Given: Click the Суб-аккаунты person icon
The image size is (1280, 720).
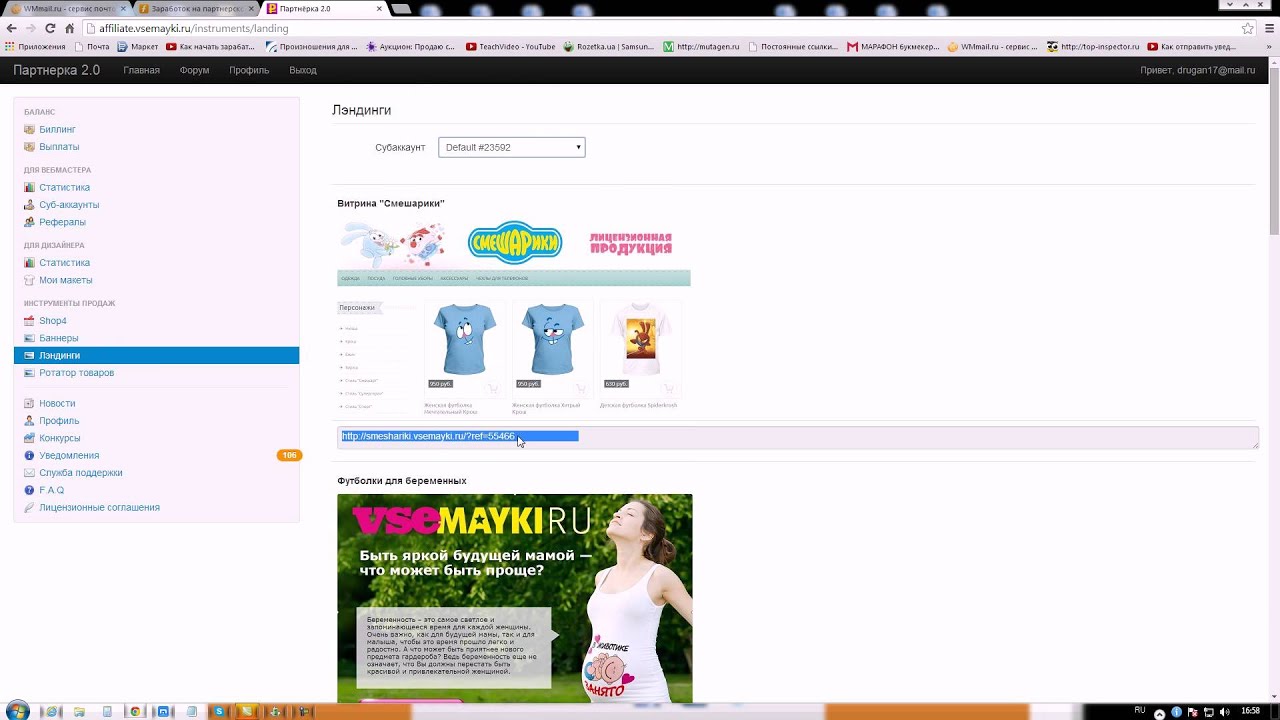Looking at the screenshot, I should pos(29,205).
